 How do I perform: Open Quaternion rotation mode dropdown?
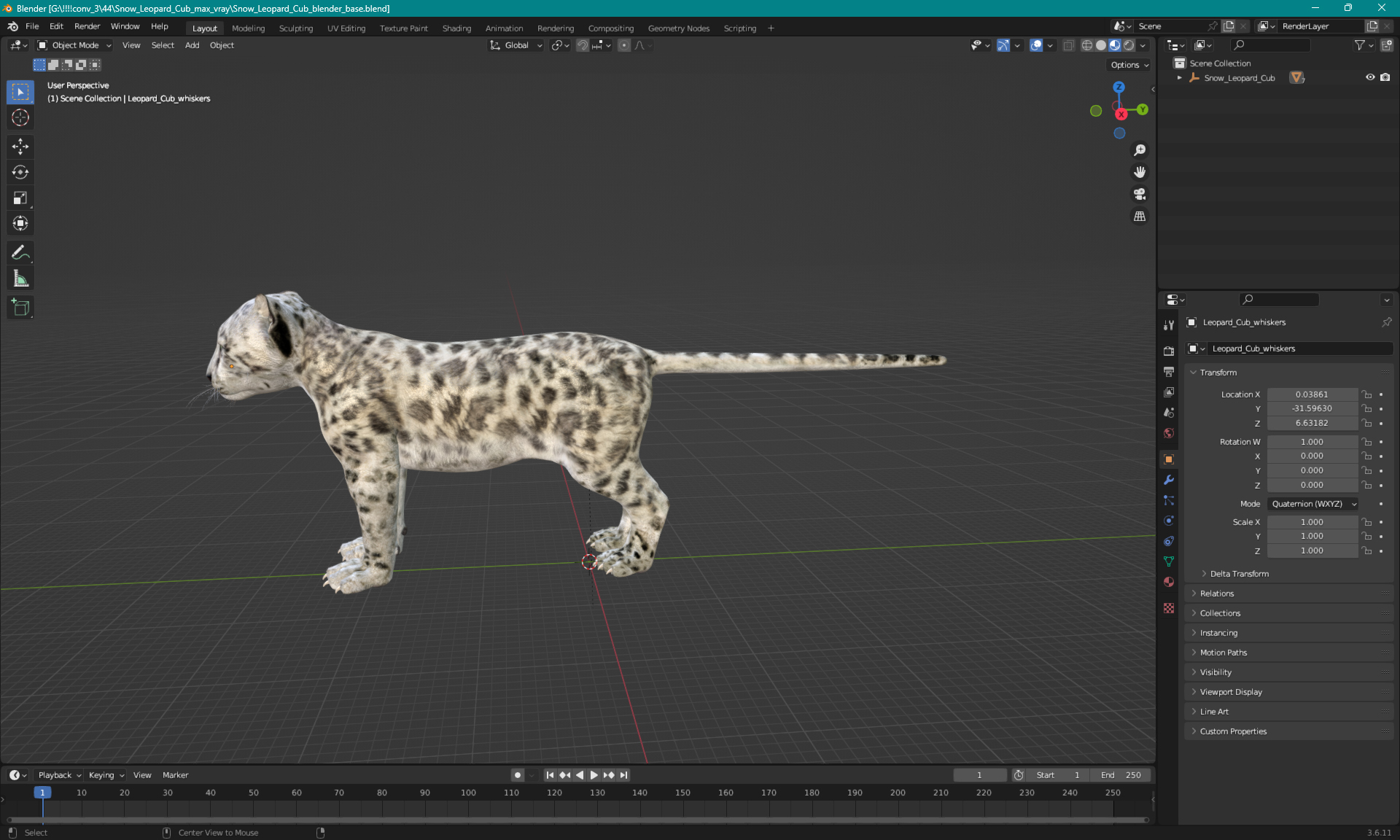click(1313, 504)
